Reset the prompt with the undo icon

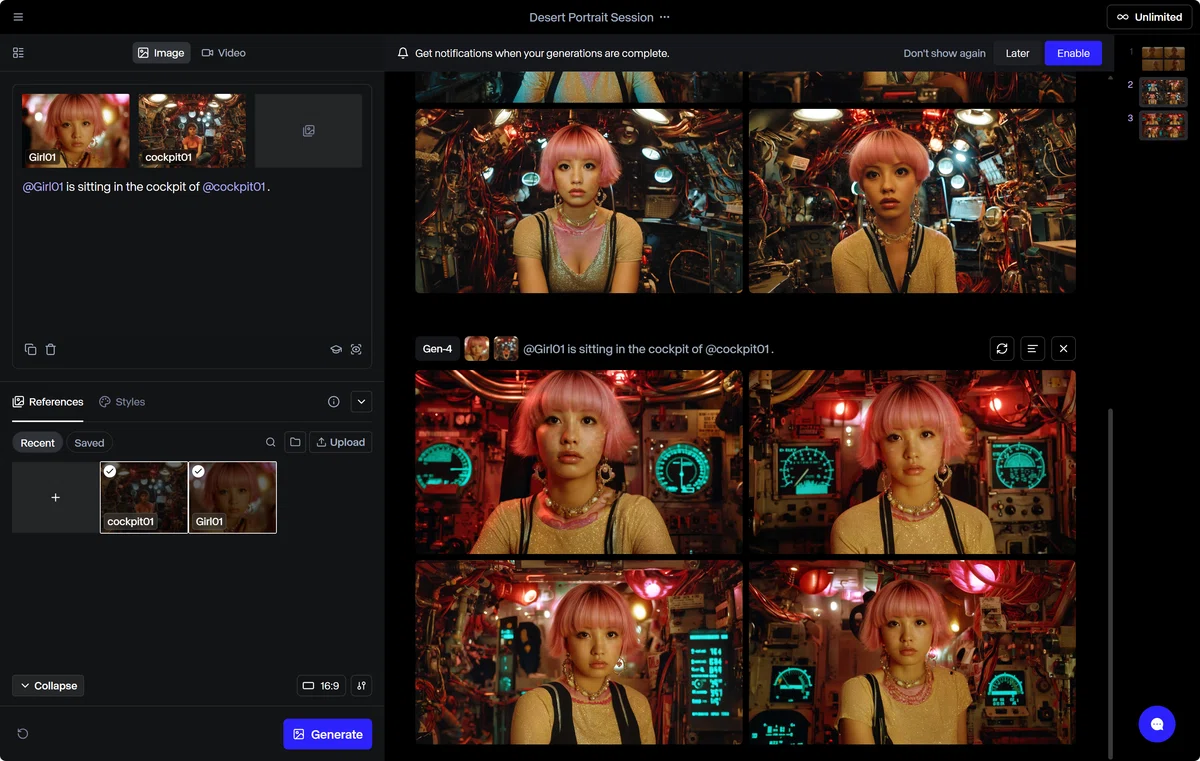point(23,734)
